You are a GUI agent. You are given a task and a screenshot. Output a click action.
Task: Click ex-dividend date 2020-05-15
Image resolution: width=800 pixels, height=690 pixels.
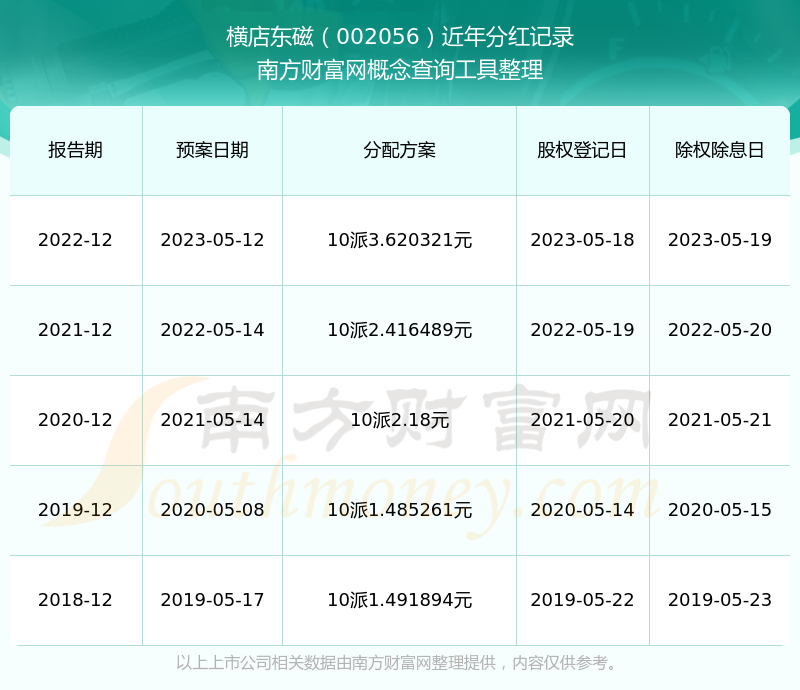tap(719, 509)
